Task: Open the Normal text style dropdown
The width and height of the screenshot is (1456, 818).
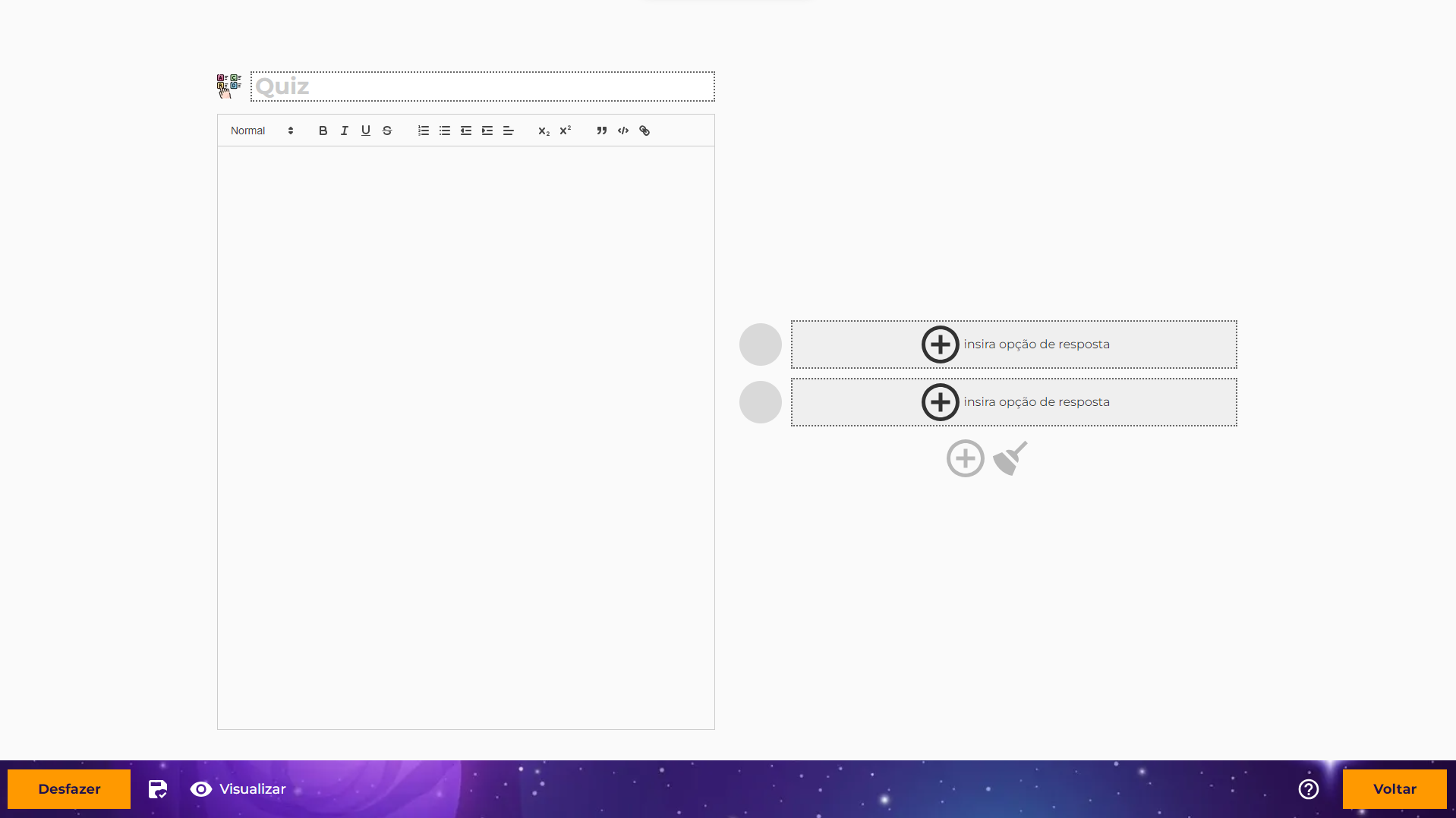Action: [x=261, y=131]
